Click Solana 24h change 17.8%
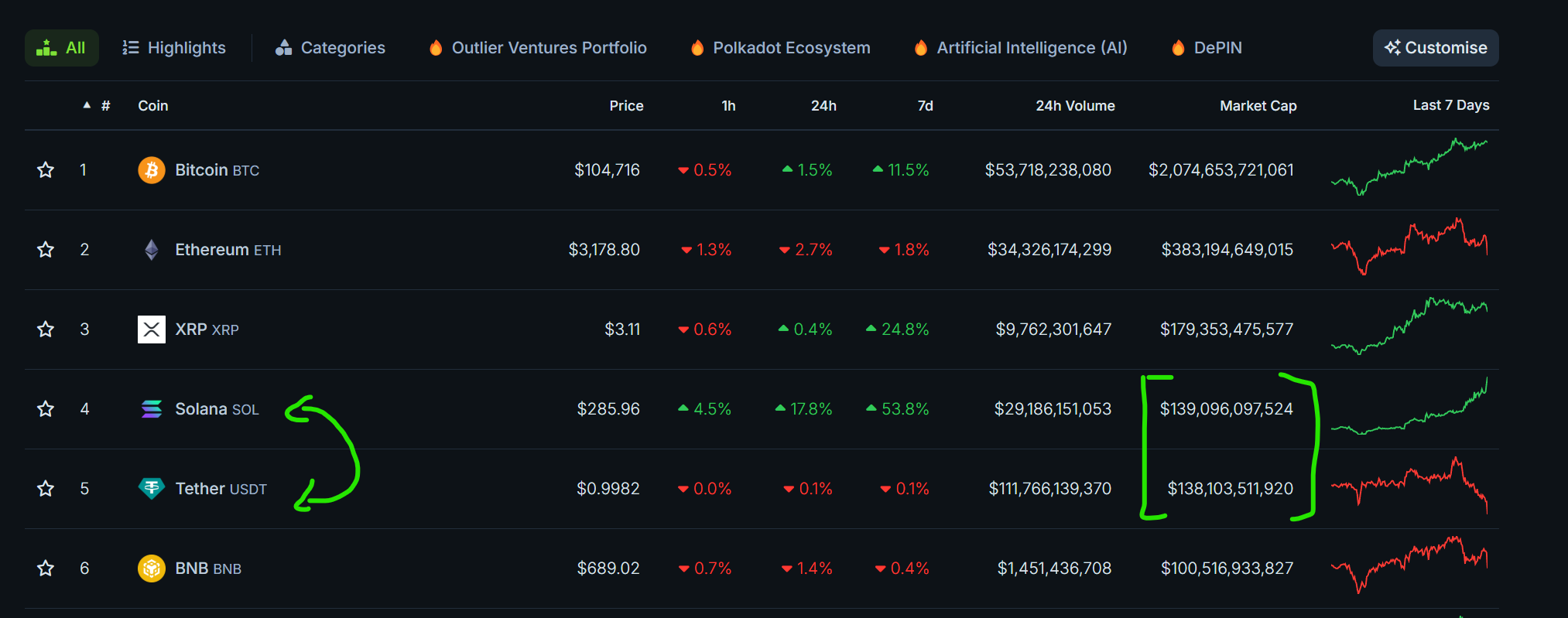 (x=803, y=409)
